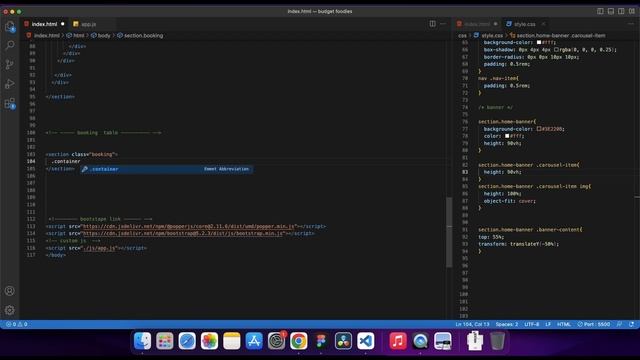Image resolution: width=640 pixels, height=360 pixels.
Task: Open the #3E2208 color swatch
Action: click(x=539, y=129)
